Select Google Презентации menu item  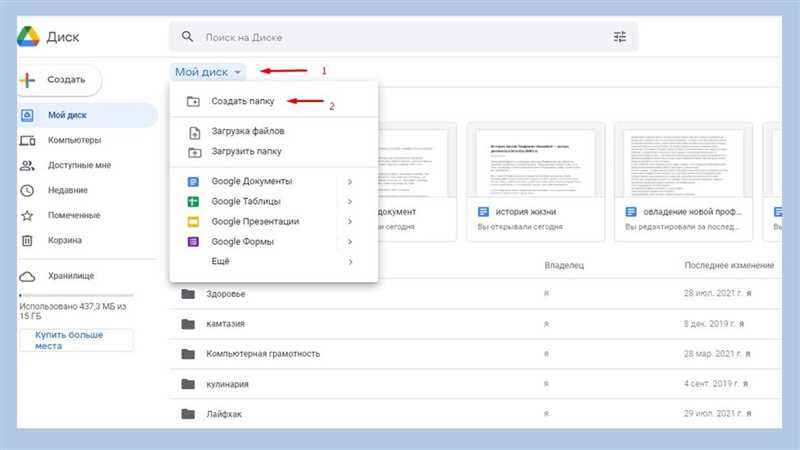[x=274, y=221]
